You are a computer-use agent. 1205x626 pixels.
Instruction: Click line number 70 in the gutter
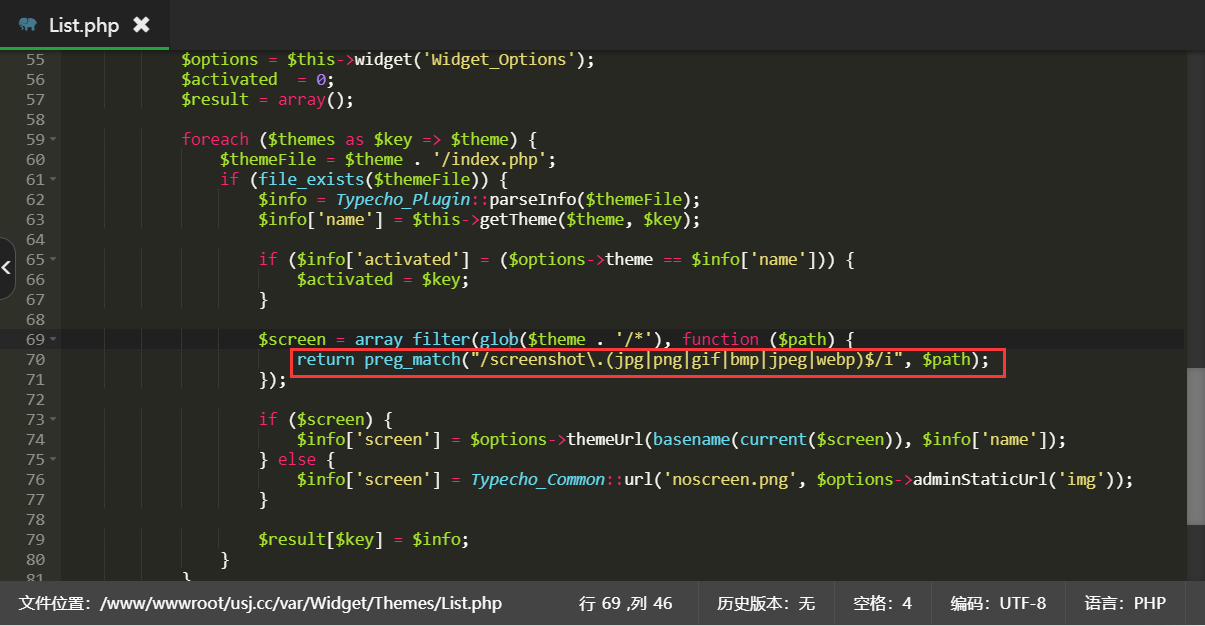35,360
